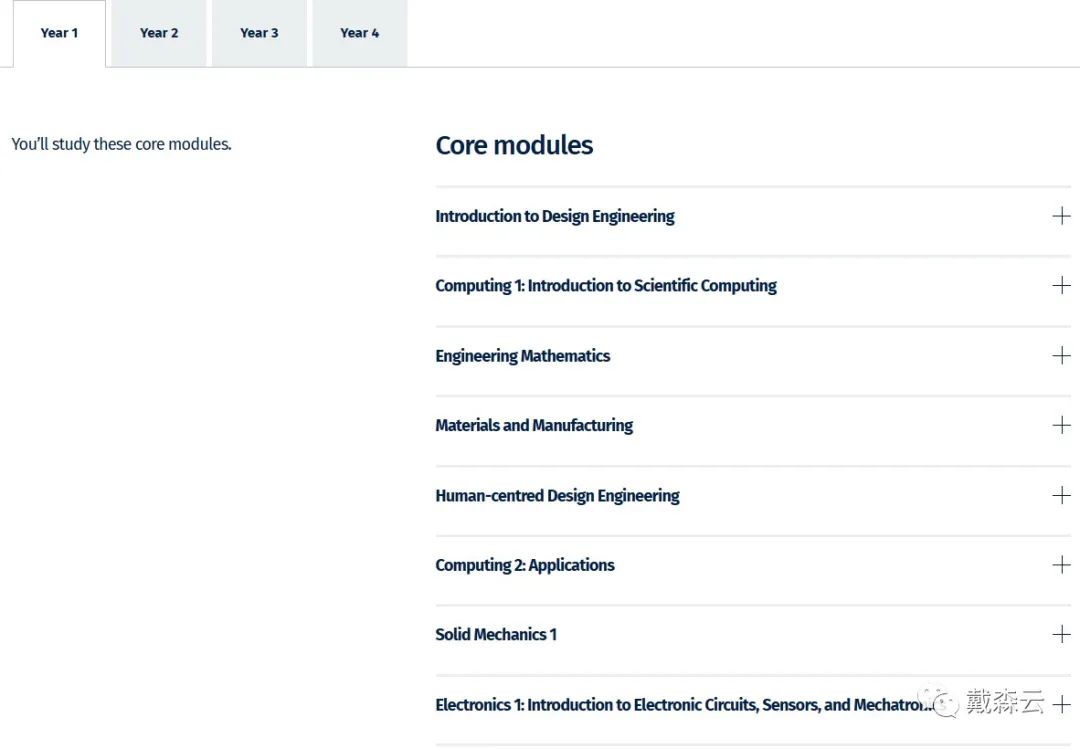Click the Core modules heading
1080x749 pixels.
(514, 145)
